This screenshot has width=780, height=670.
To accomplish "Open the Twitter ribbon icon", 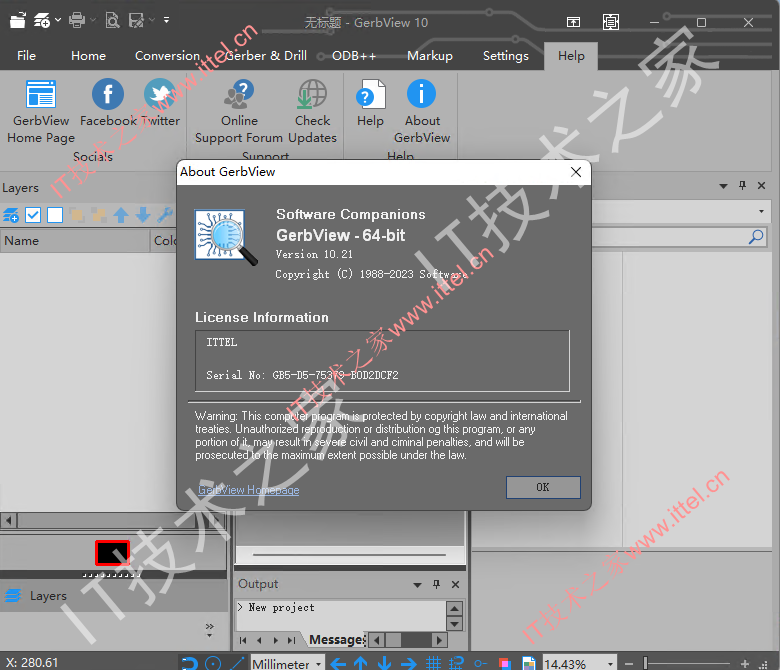I will (x=160, y=94).
